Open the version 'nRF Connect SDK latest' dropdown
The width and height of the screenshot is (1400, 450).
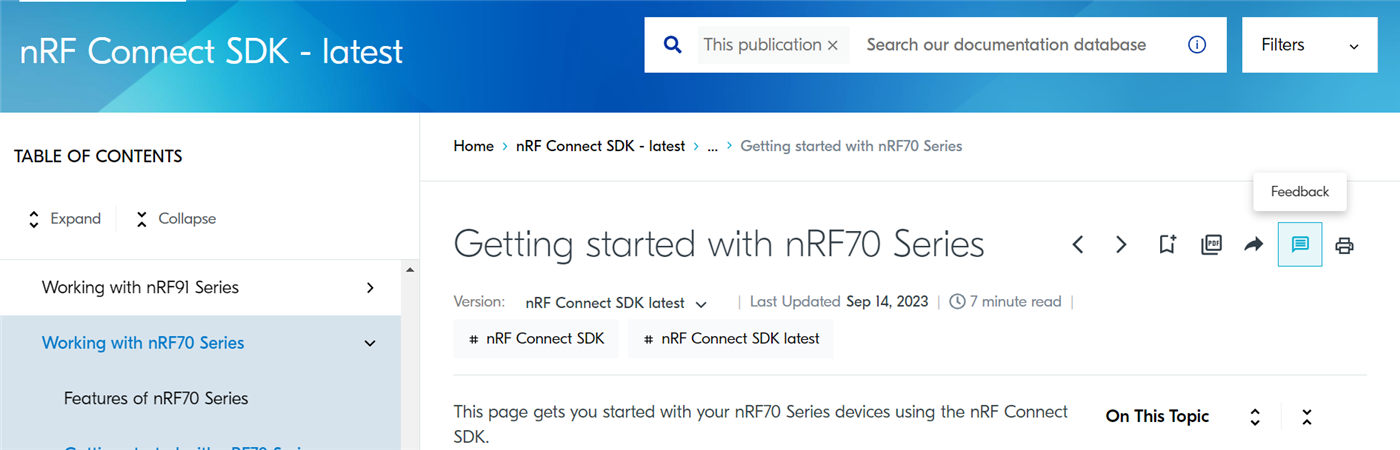(x=616, y=303)
